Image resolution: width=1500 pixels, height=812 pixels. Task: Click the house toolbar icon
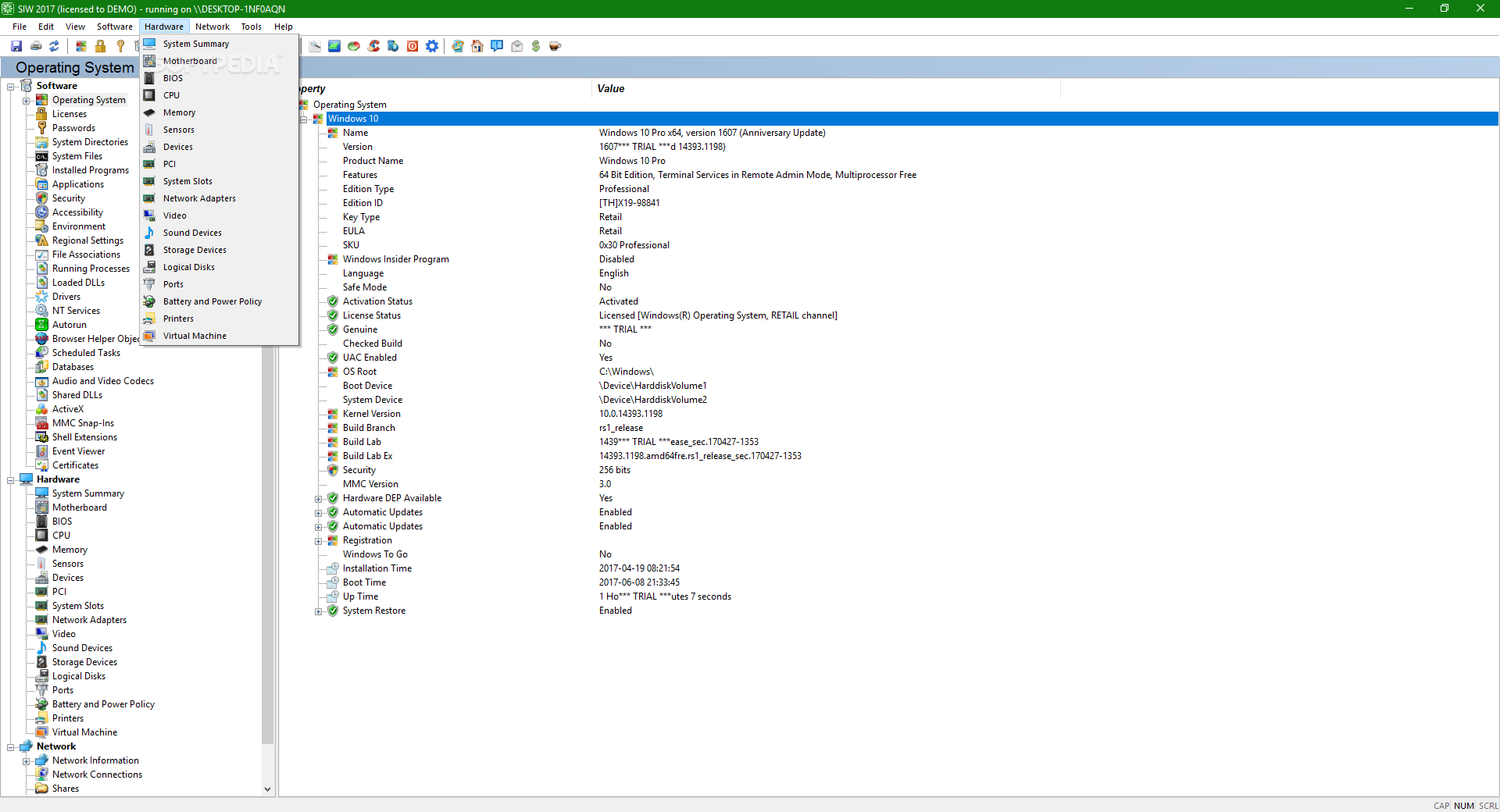click(477, 46)
